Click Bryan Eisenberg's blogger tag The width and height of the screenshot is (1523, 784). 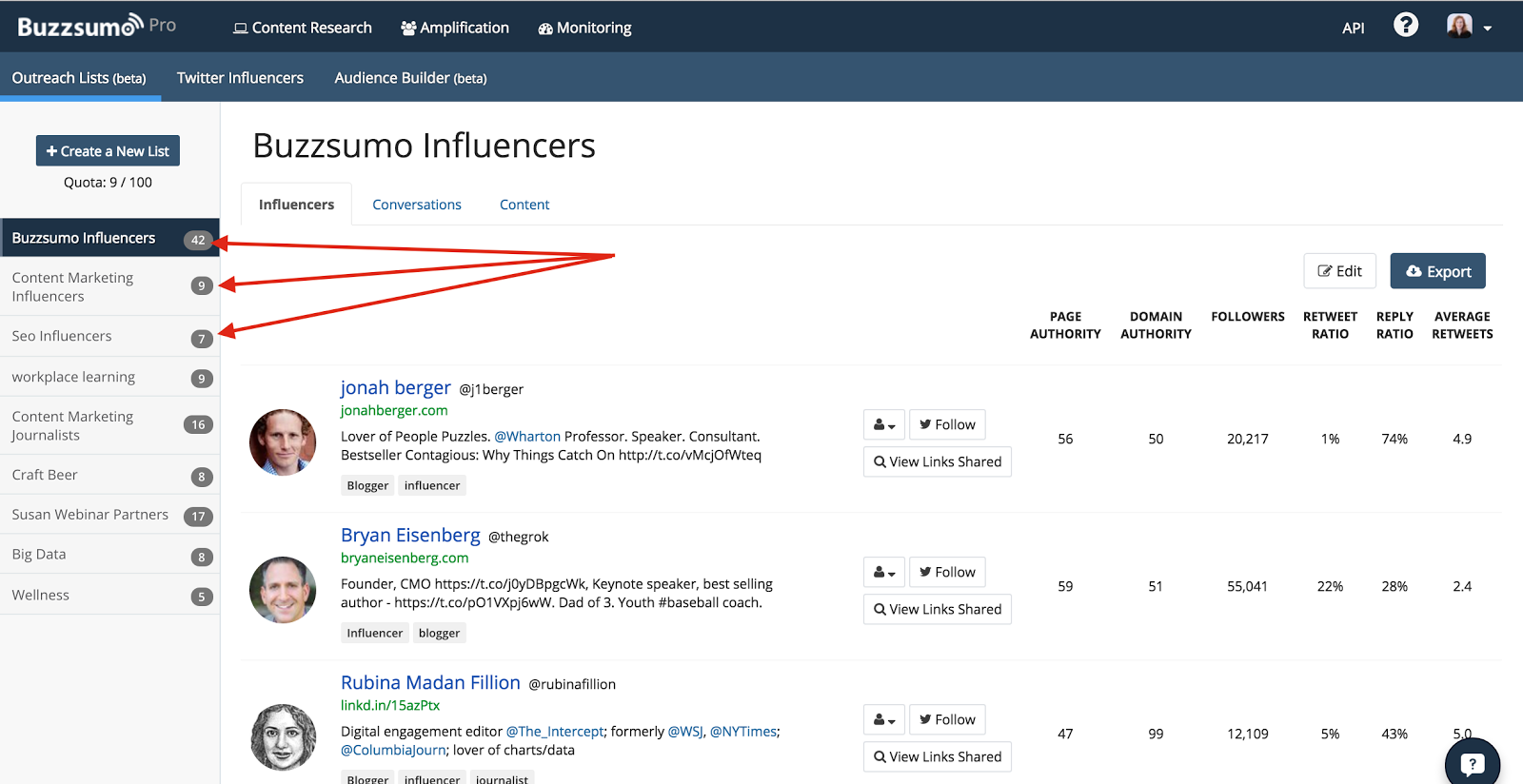[x=439, y=633]
